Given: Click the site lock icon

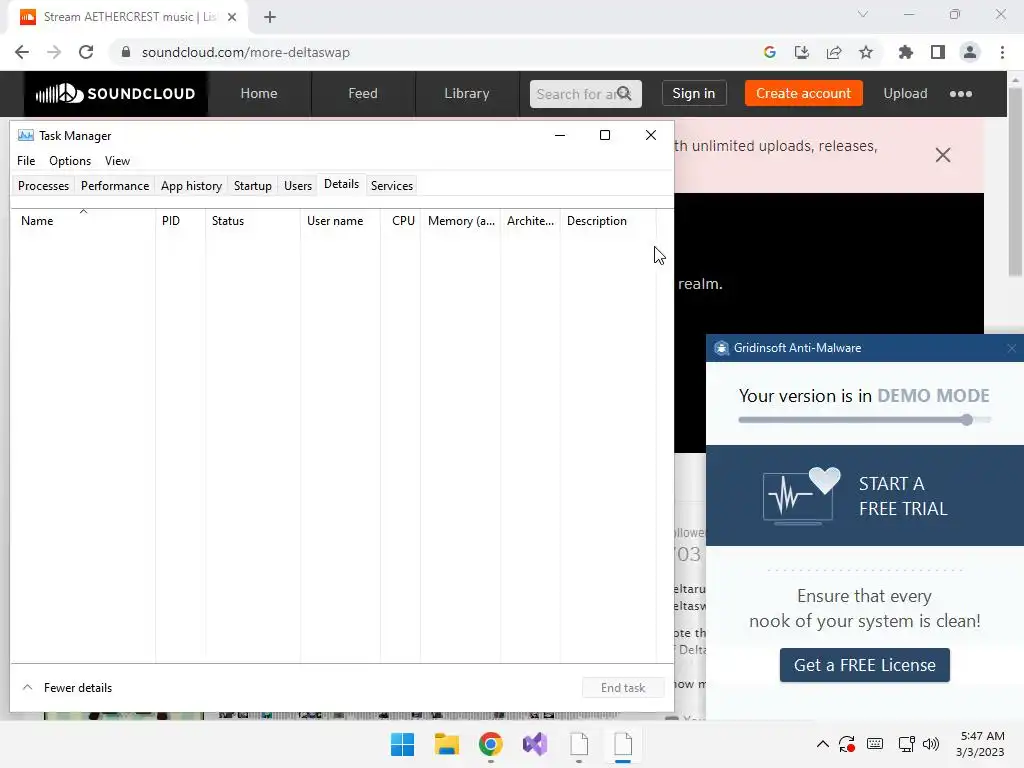Looking at the screenshot, I should (126, 52).
